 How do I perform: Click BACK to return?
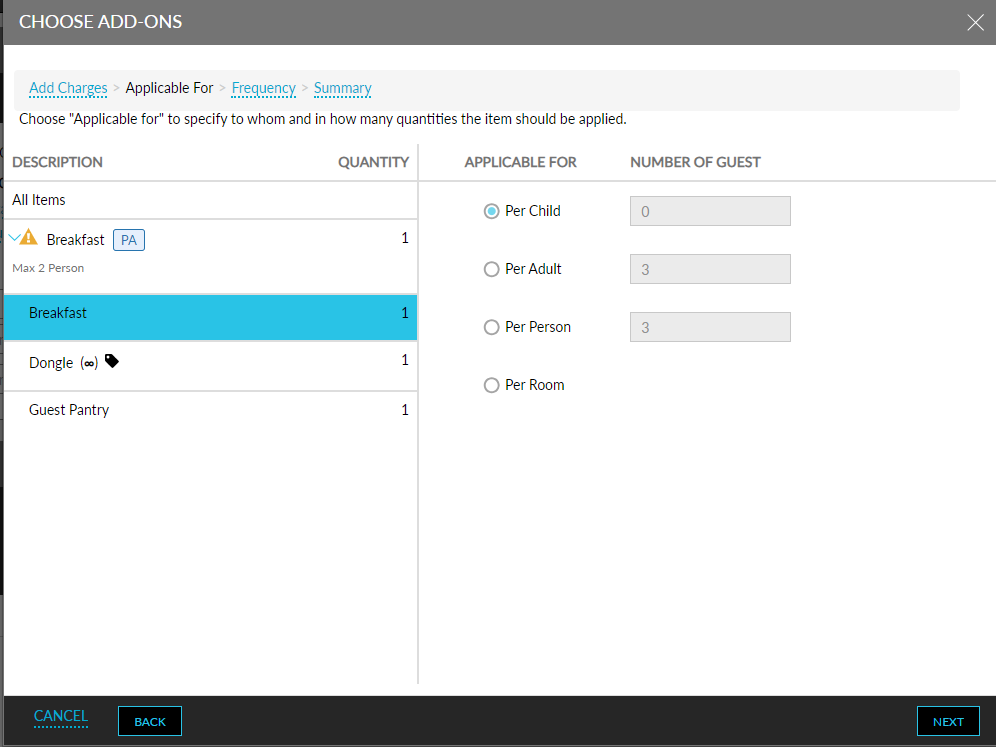pyautogui.click(x=149, y=720)
